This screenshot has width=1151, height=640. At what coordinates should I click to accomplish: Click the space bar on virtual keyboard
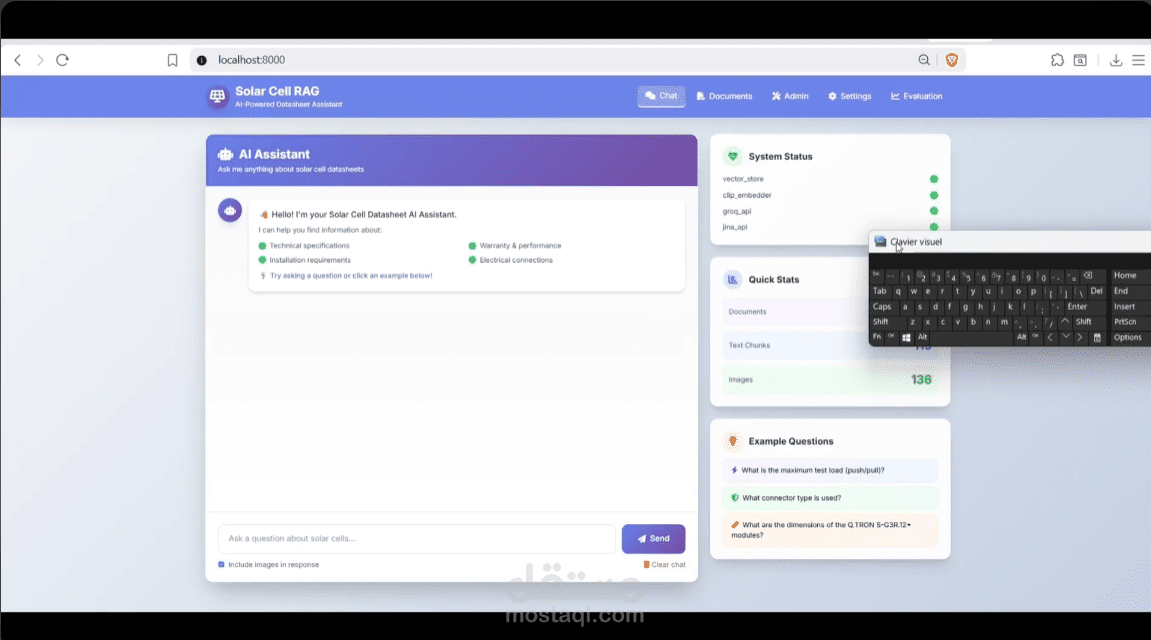(x=971, y=338)
